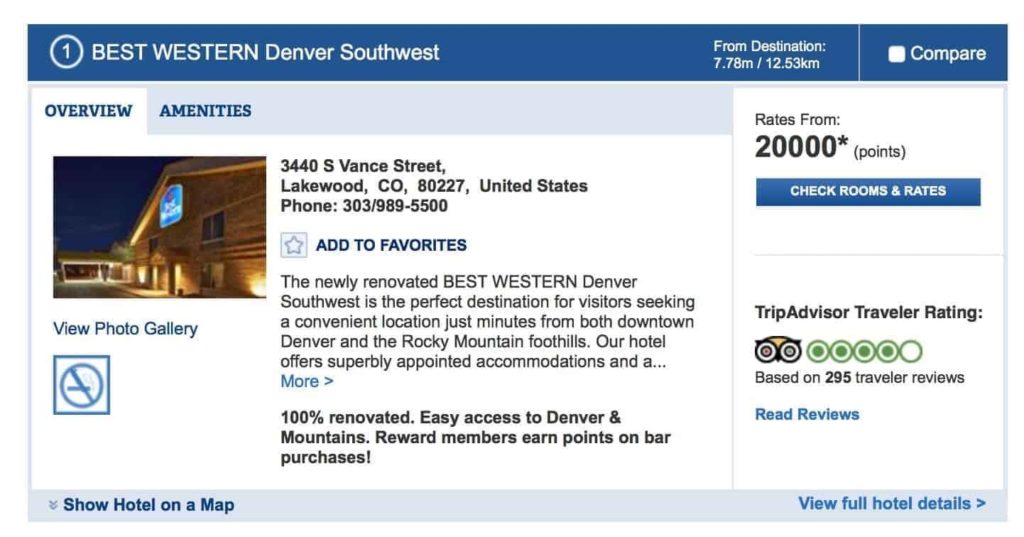This screenshot has height=537, width=1024.
Task: Switch to the Amenities tab
Action: (x=205, y=111)
